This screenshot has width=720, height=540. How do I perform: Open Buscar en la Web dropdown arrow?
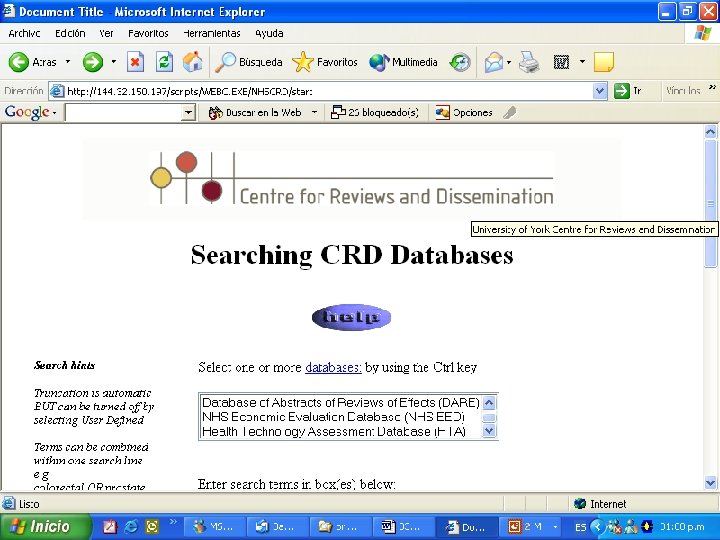315,112
